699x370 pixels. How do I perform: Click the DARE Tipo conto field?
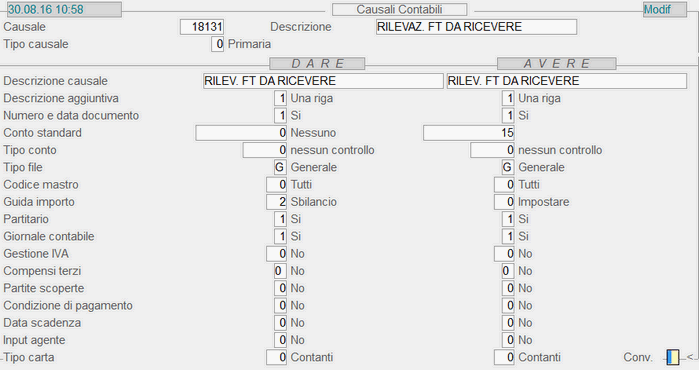[265, 150]
